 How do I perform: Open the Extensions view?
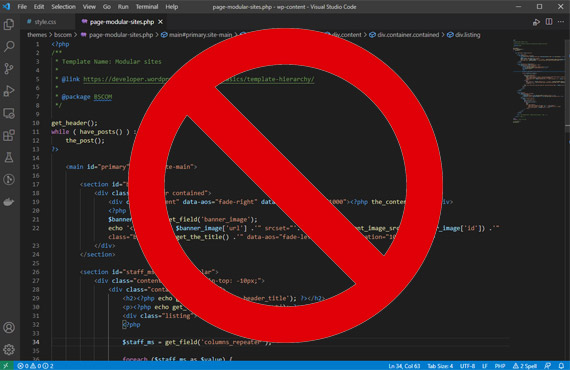click(x=9, y=135)
